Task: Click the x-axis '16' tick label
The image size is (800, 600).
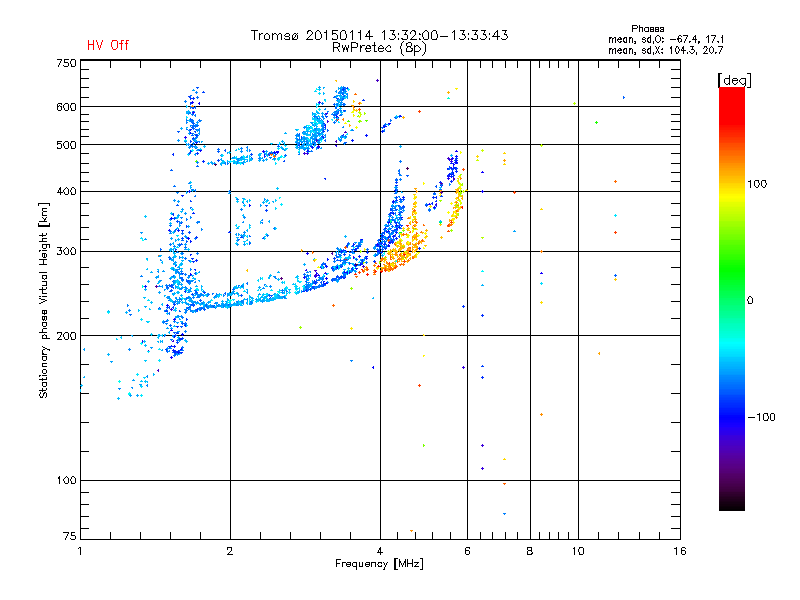Action: pos(680,551)
